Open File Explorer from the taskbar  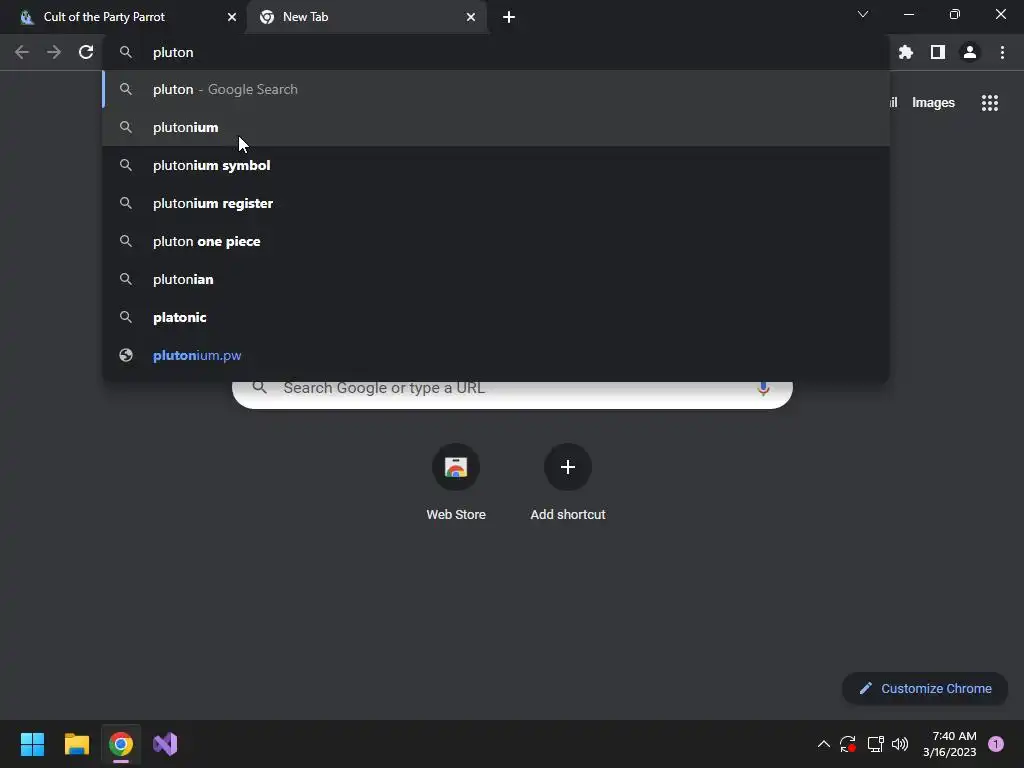point(76,744)
